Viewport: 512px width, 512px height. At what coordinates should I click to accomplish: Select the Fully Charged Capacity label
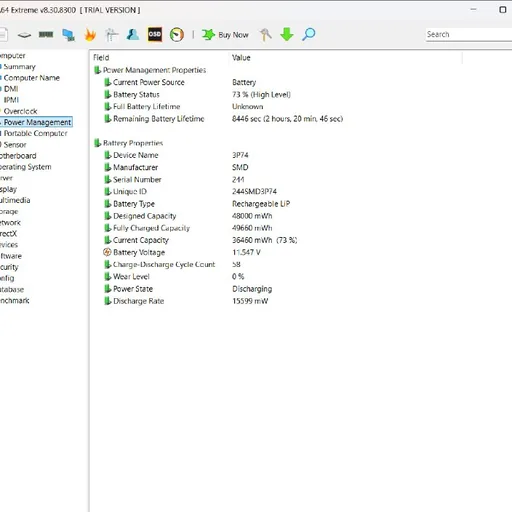tap(151, 228)
